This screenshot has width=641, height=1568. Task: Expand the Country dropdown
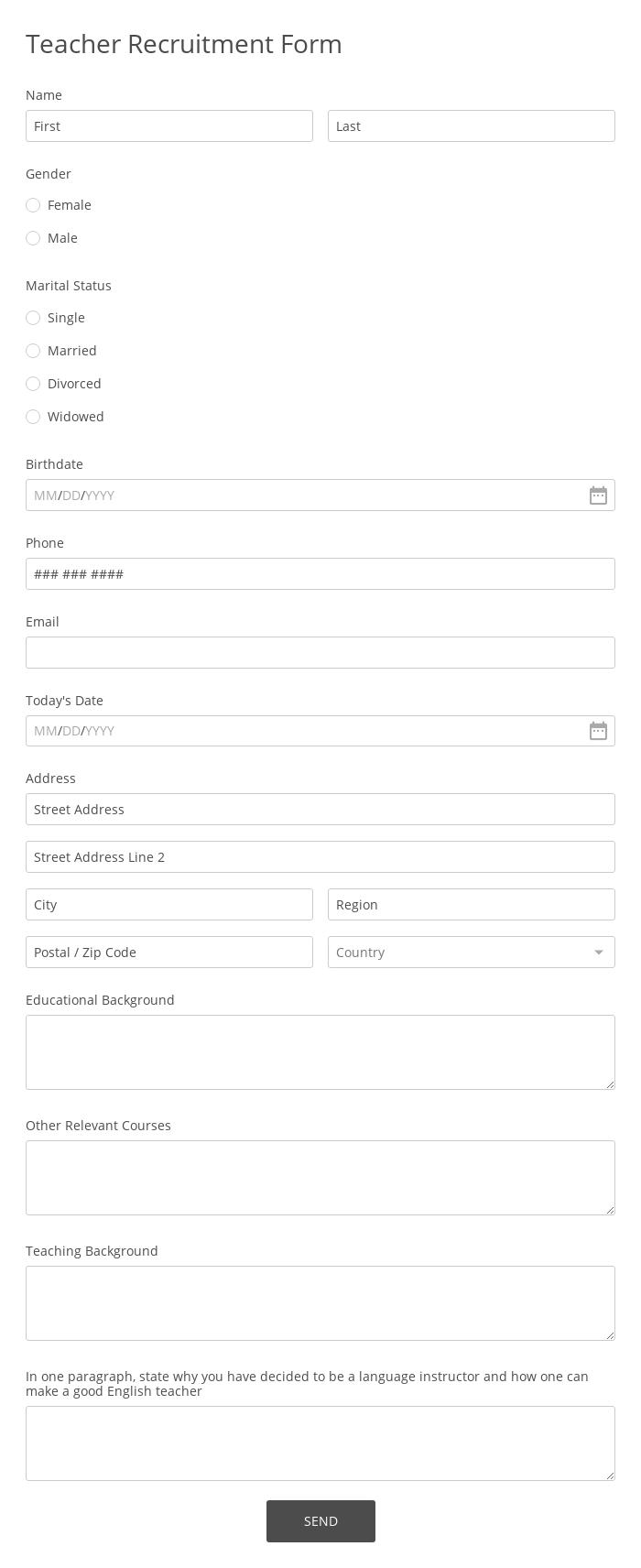coord(471,953)
